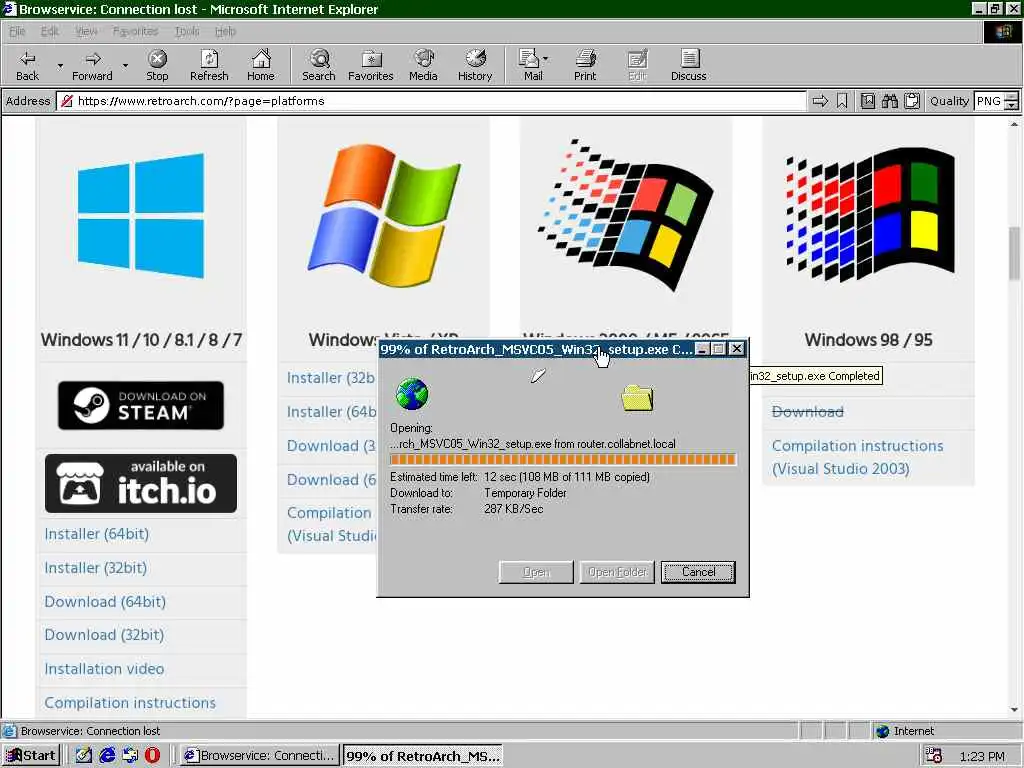Click into the Address URL field
Image resolution: width=1024 pixels, height=768 pixels.
tap(431, 101)
